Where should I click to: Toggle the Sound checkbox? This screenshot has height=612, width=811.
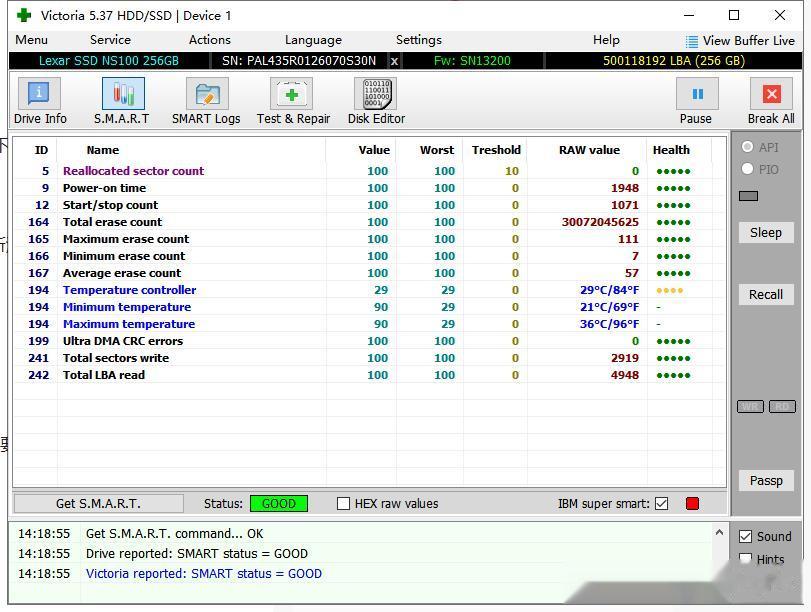[x=745, y=536]
